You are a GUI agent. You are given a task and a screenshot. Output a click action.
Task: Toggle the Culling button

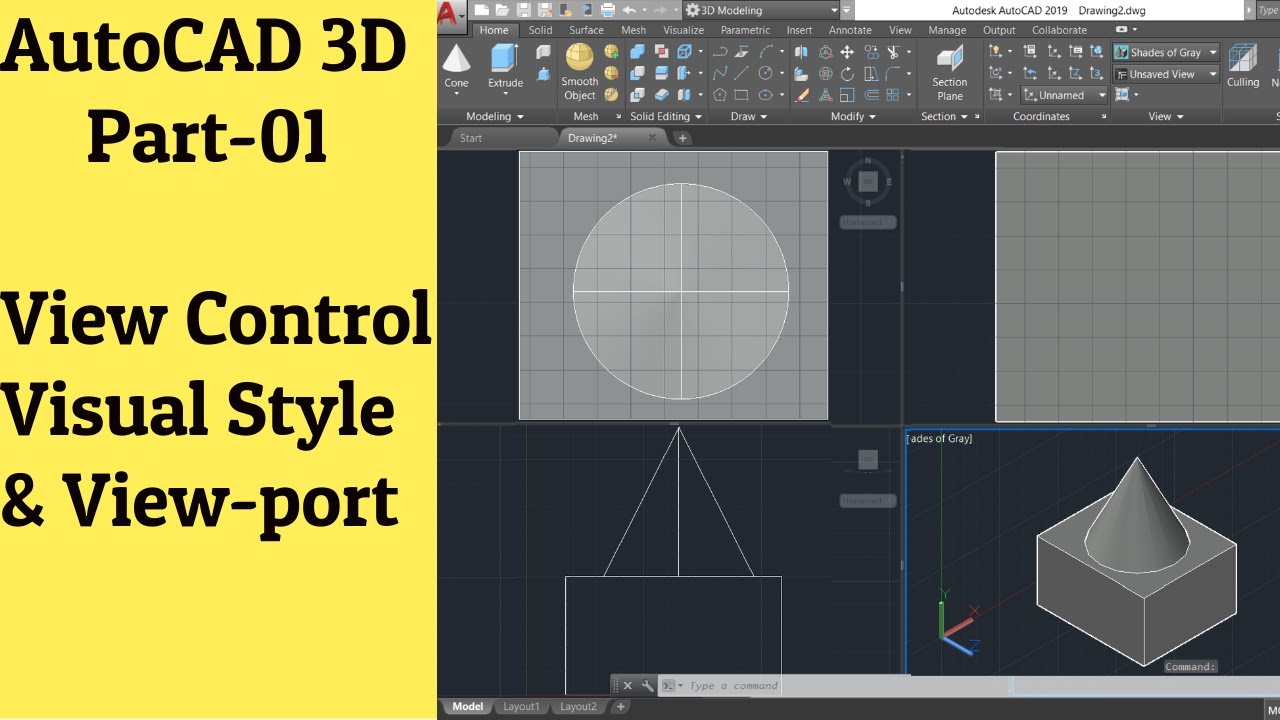[x=1243, y=65]
